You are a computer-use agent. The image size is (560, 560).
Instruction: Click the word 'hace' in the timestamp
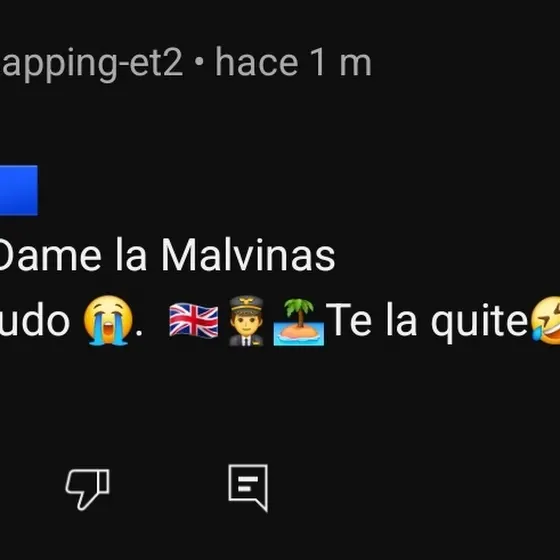[x=257, y=62]
